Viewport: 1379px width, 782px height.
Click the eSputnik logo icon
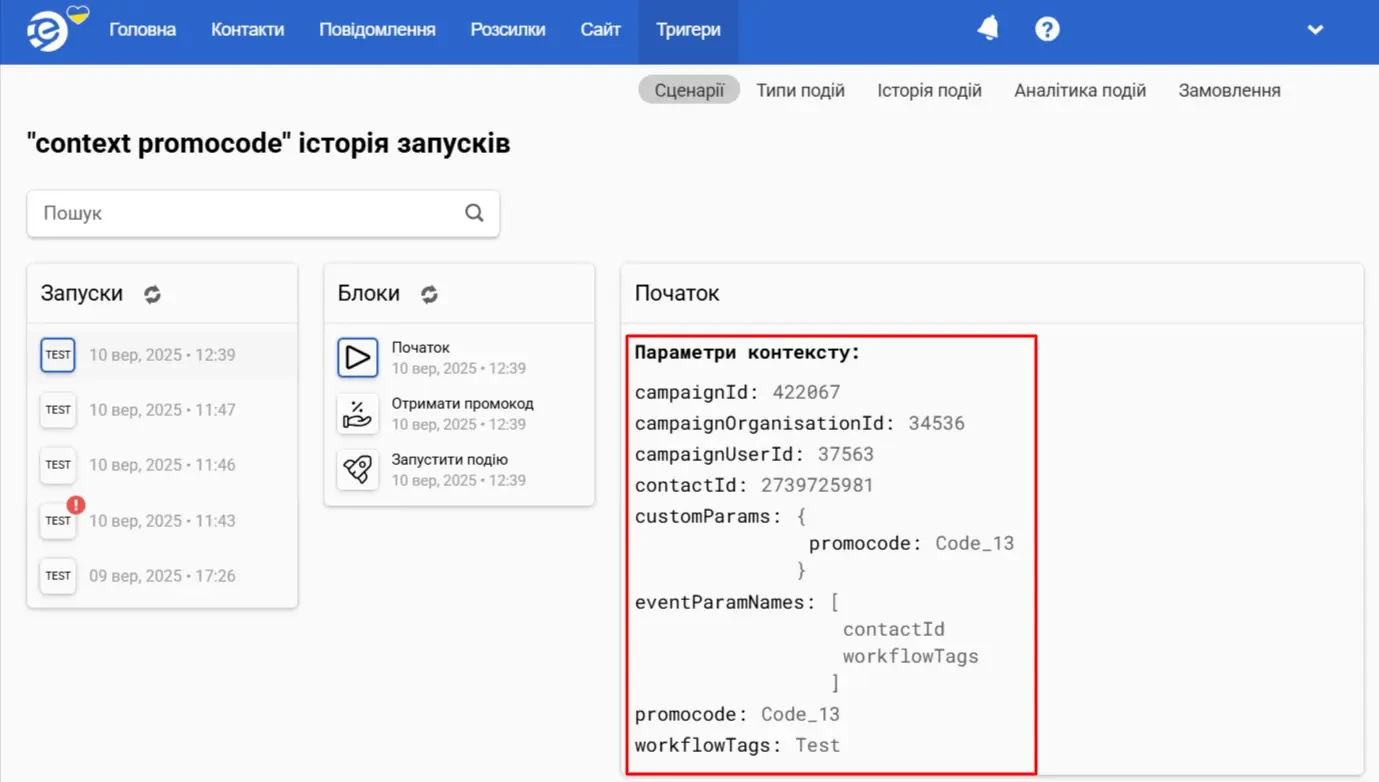pos(48,30)
